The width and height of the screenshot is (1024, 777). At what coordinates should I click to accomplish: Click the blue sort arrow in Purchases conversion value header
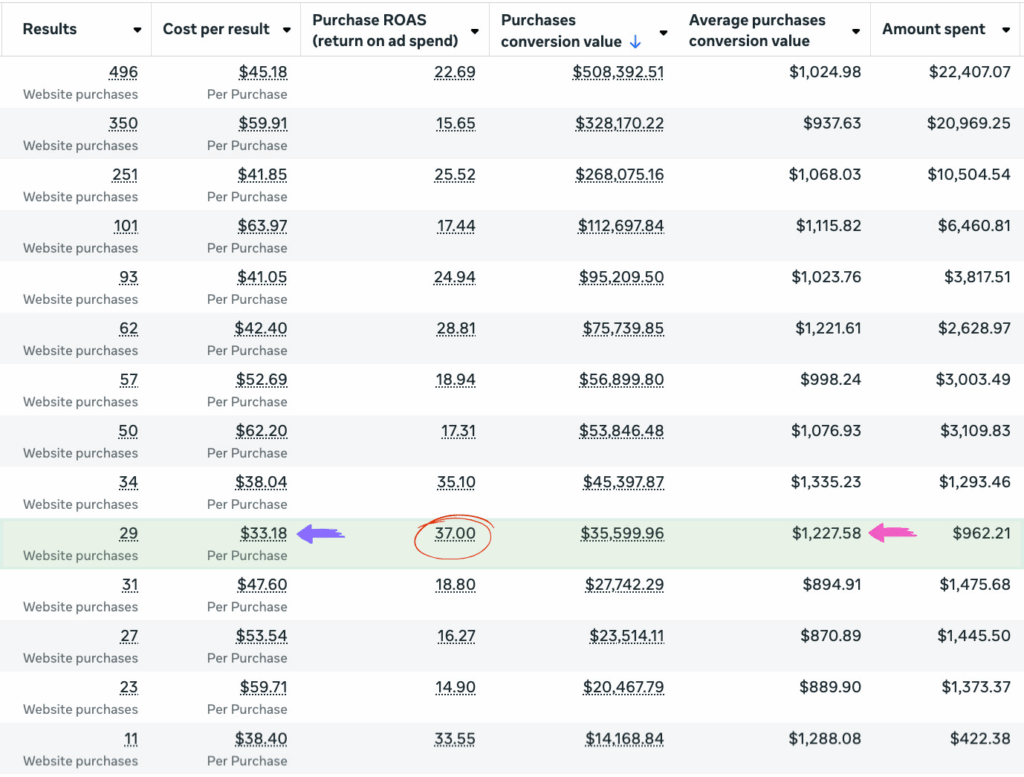pyautogui.click(x=634, y=42)
